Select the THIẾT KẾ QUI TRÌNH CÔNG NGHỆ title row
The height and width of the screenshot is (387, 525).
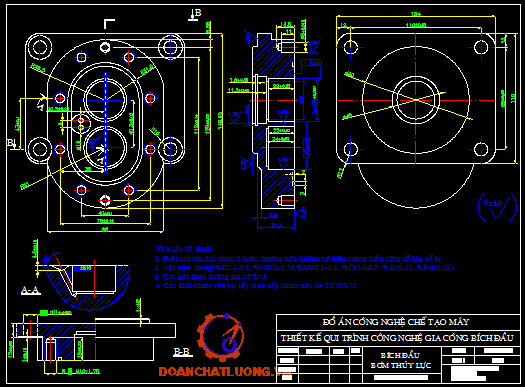[398, 338]
